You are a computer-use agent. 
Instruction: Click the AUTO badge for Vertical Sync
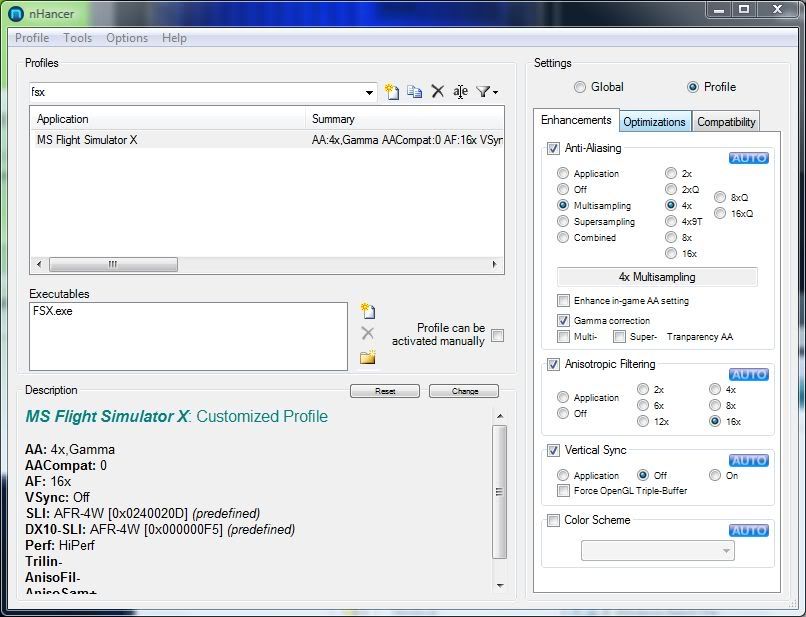[x=748, y=460]
